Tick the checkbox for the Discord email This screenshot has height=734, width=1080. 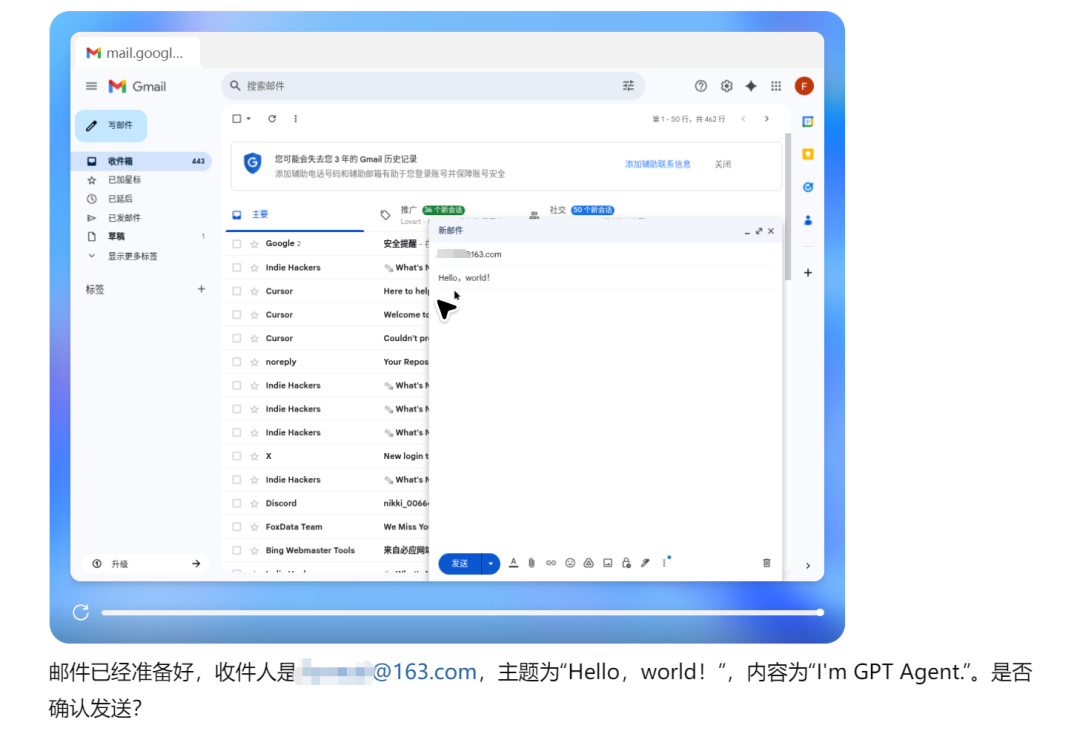tap(237, 503)
